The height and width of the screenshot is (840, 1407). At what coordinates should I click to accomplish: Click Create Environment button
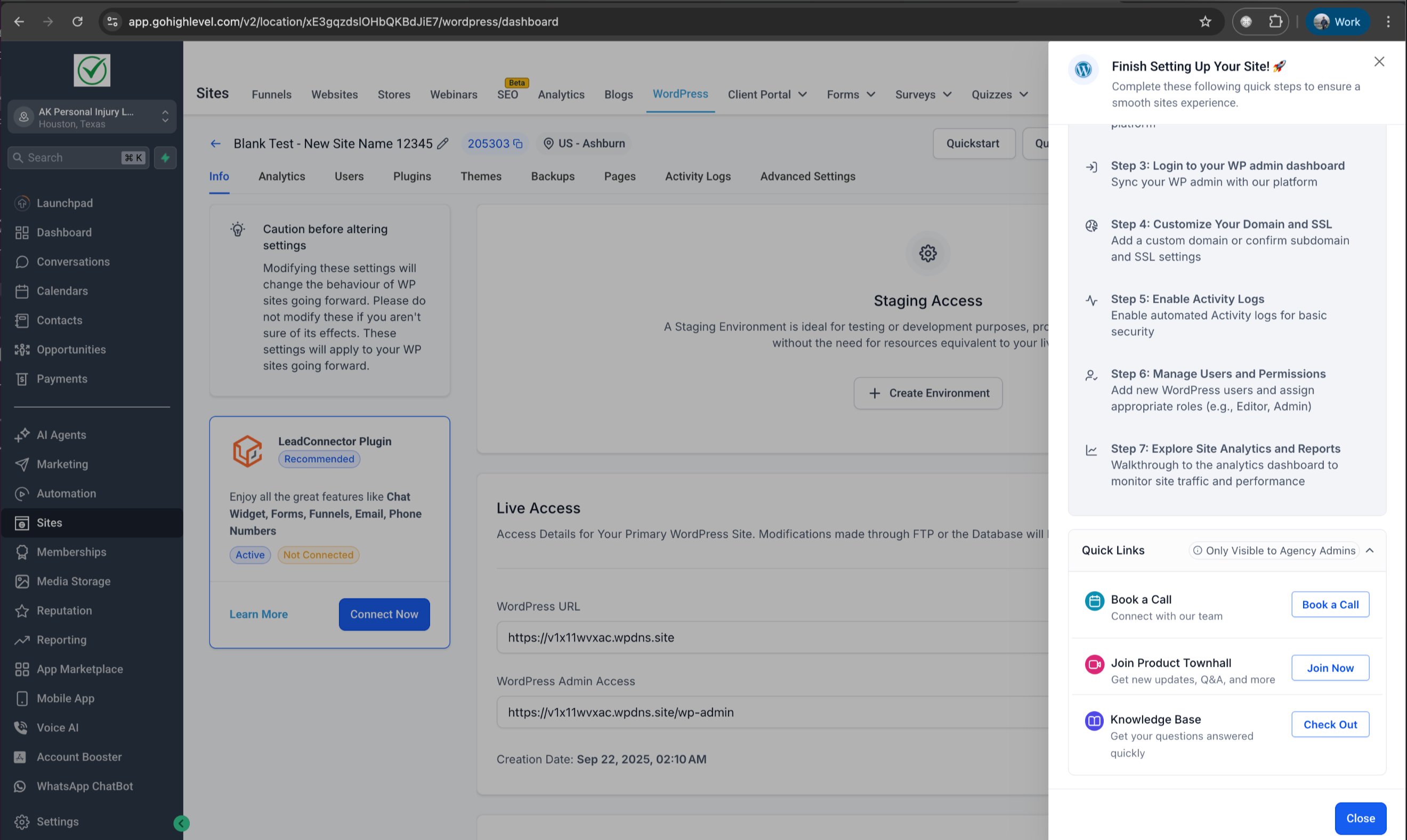[x=928, y=393]
